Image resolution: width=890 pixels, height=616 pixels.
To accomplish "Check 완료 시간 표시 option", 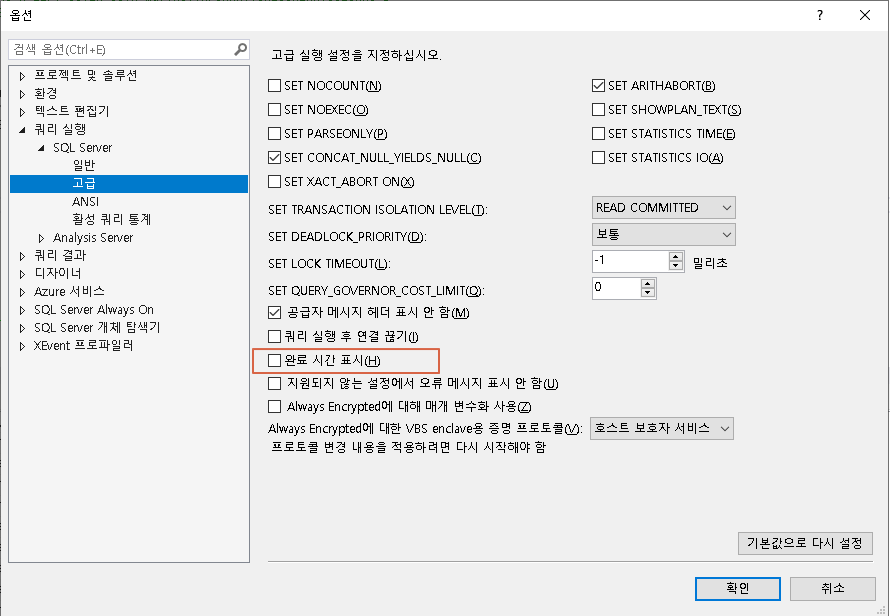I will coord(274,360).
